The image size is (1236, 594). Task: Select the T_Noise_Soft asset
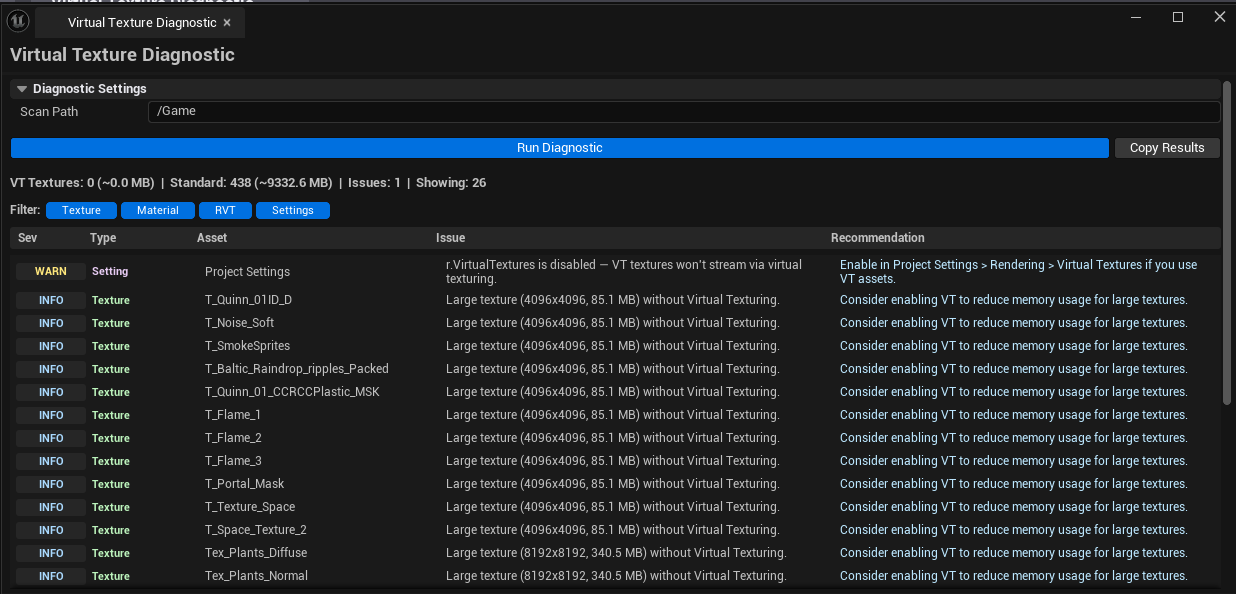click(239, 323)
